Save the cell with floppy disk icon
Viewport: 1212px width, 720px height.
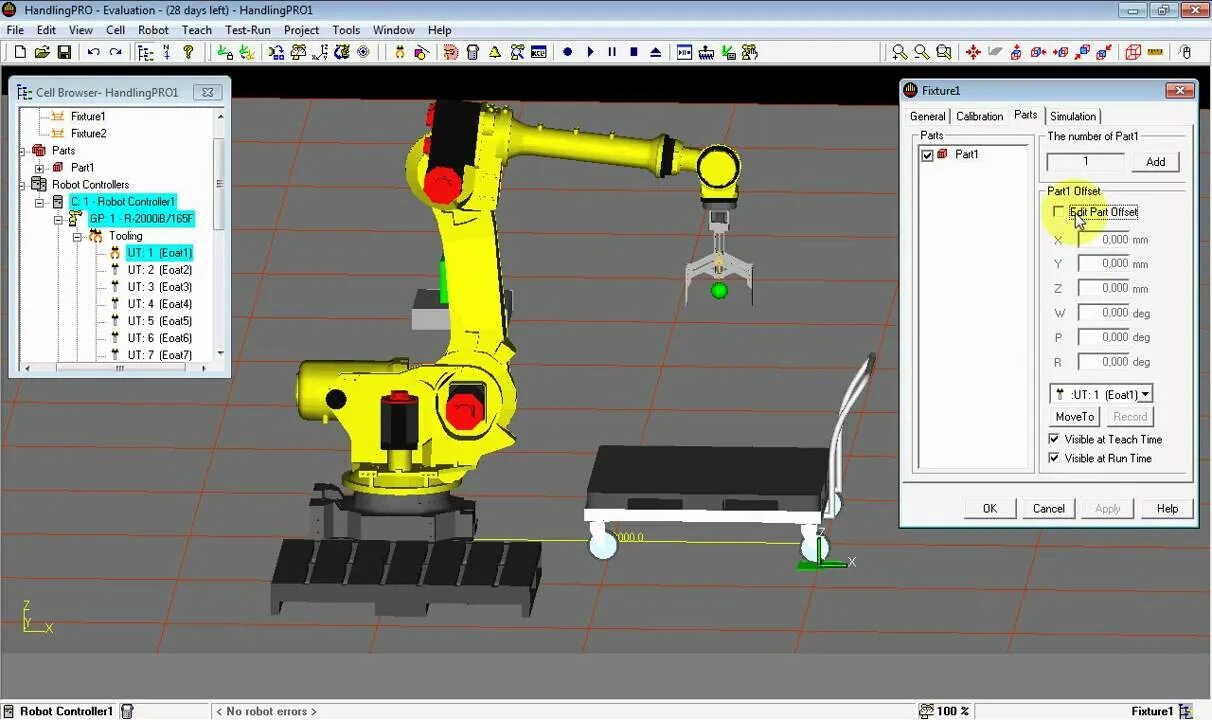[64, 52]
